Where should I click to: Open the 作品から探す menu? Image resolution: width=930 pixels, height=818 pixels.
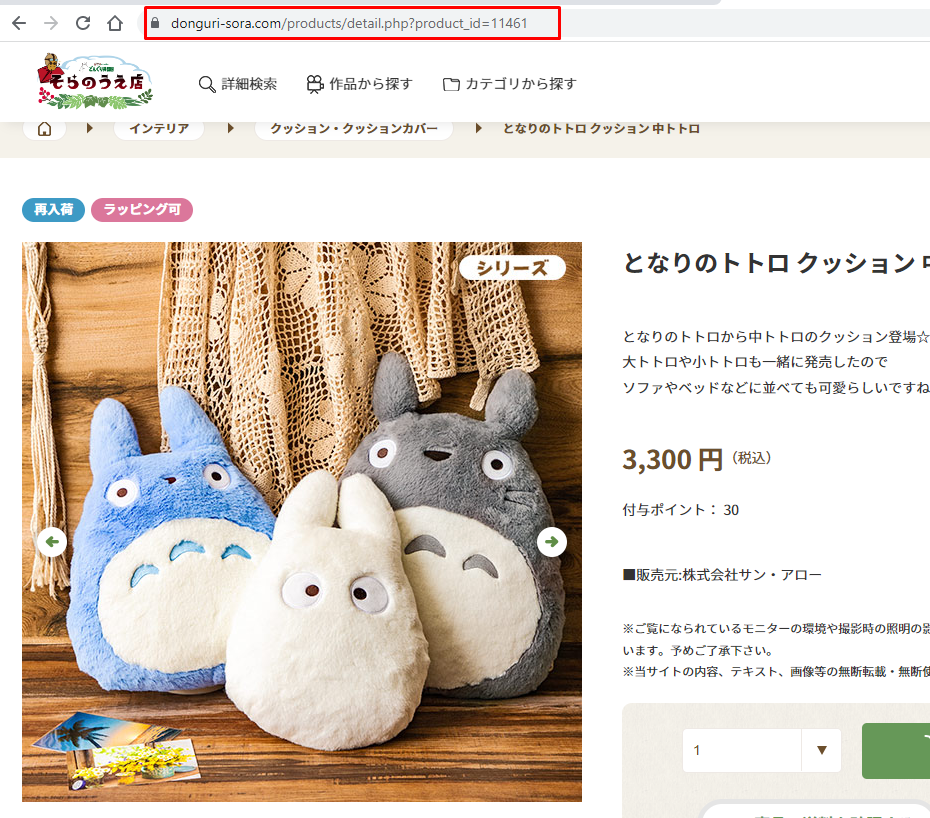tap(371, 84)
